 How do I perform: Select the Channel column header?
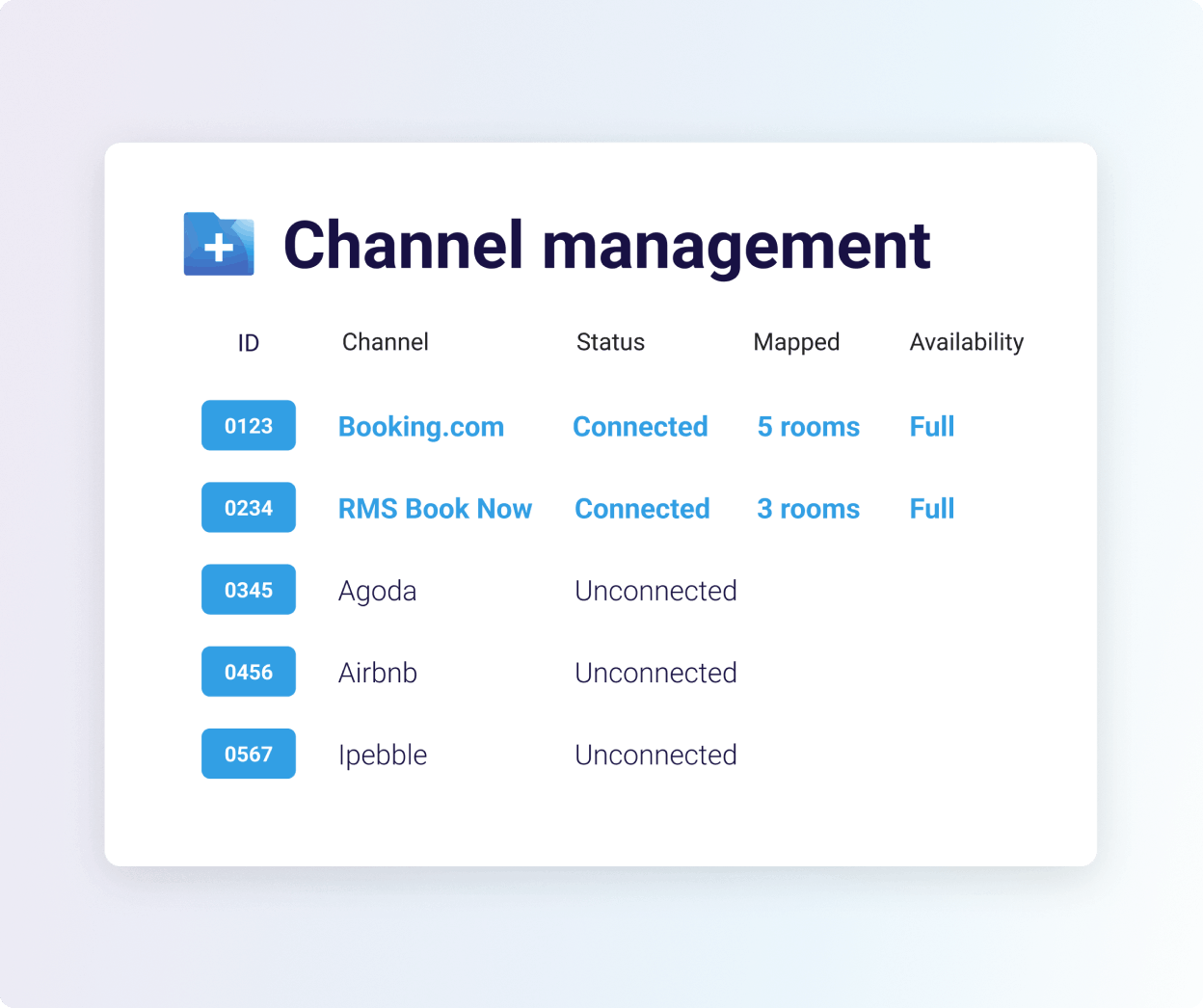386,342
